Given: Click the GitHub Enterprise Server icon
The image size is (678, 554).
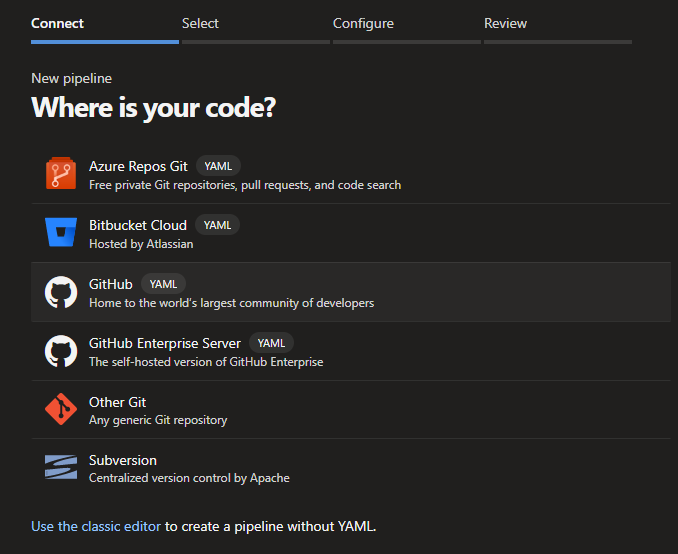Looking at the screenshot, I should (61, 351).
